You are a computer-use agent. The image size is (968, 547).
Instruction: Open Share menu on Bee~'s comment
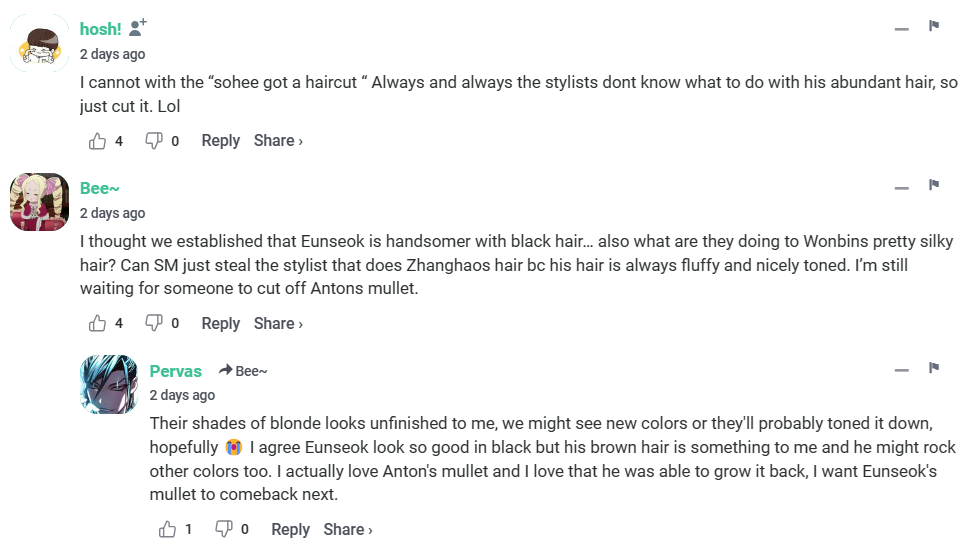coord(277,323)
